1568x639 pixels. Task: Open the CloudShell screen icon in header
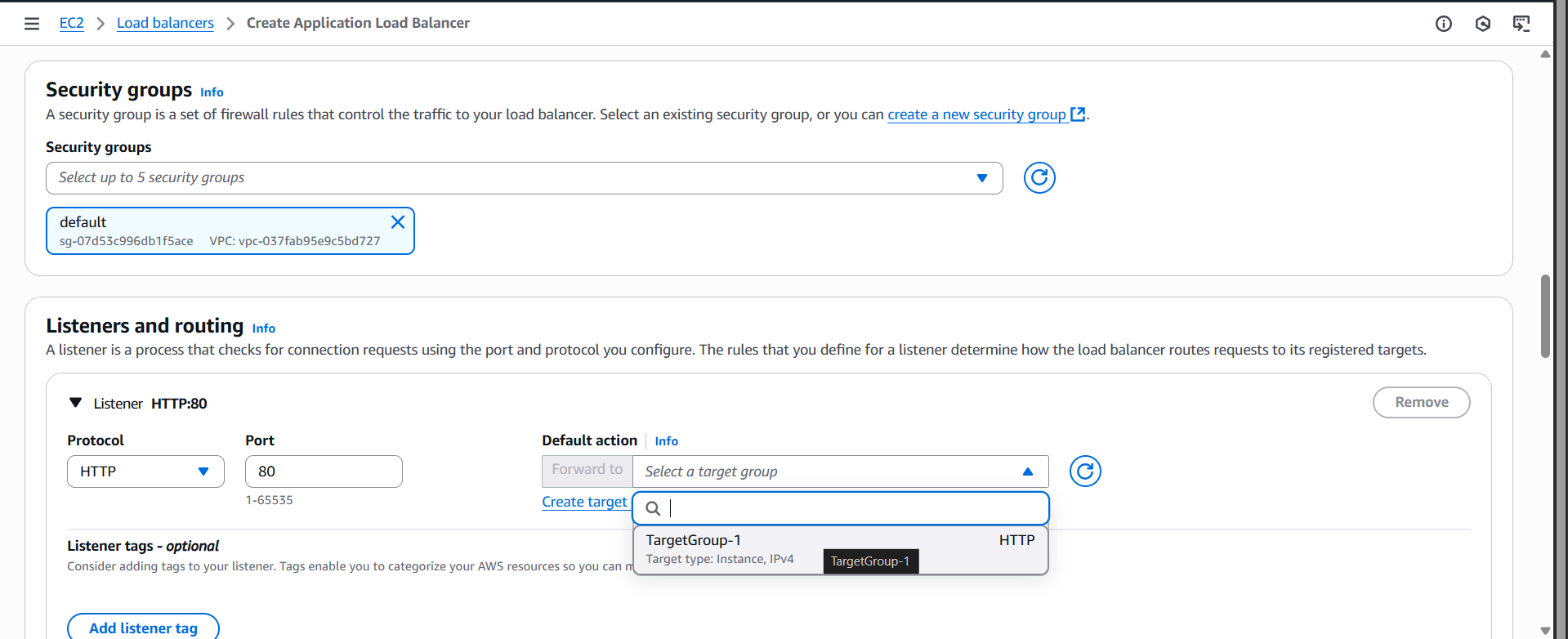click(x=1521, y=24)
